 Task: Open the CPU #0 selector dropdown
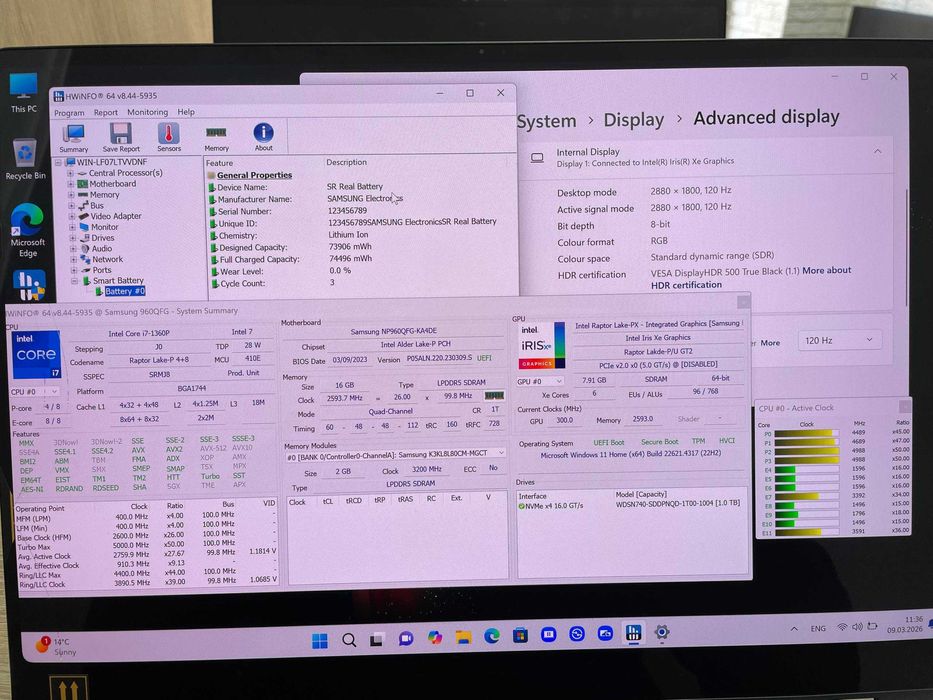[x=35, y=392]
